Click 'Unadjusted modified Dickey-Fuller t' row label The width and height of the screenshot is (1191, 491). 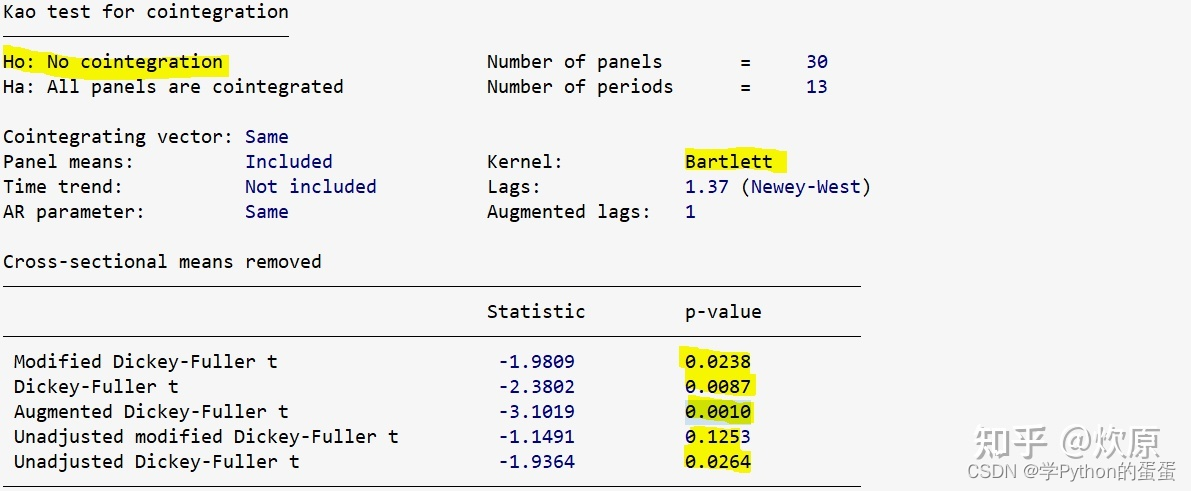206,437
